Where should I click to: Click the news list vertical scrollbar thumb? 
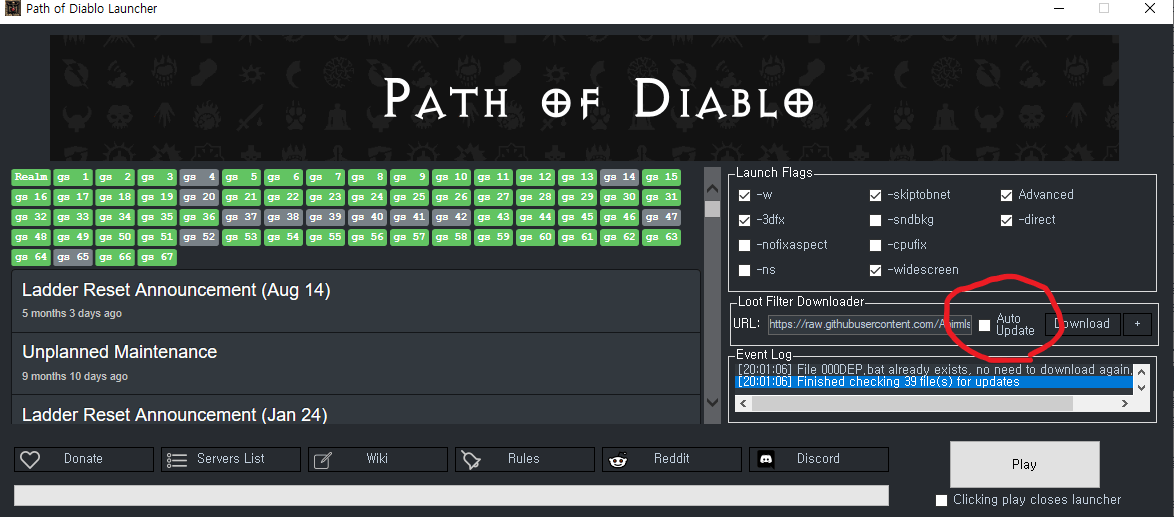coord(713,208)
